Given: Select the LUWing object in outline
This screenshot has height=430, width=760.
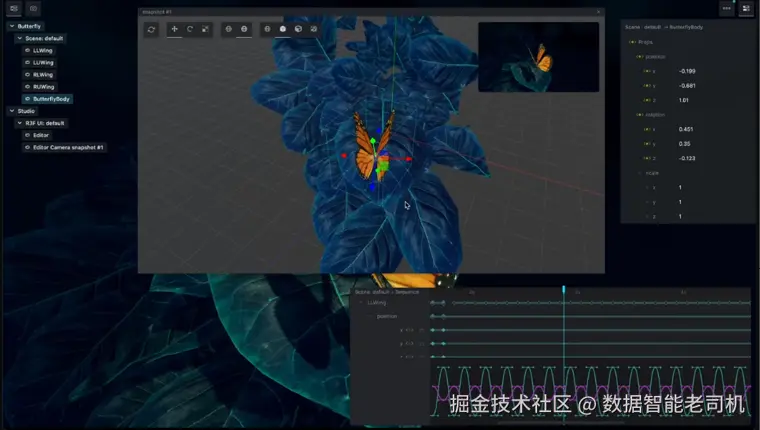Looking at the screenshot, I should click(x=39, y=63).
